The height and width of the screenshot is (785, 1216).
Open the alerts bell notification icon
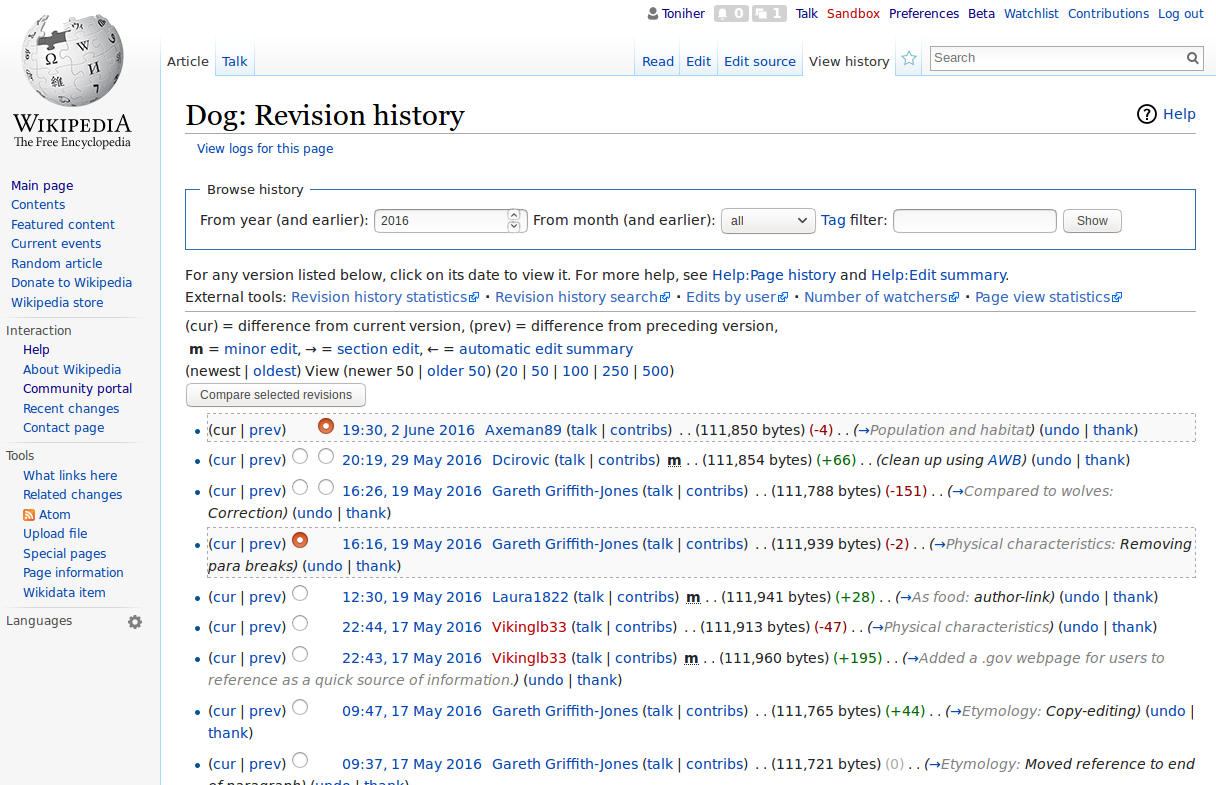pyautogui.click(x=730, y=14)
